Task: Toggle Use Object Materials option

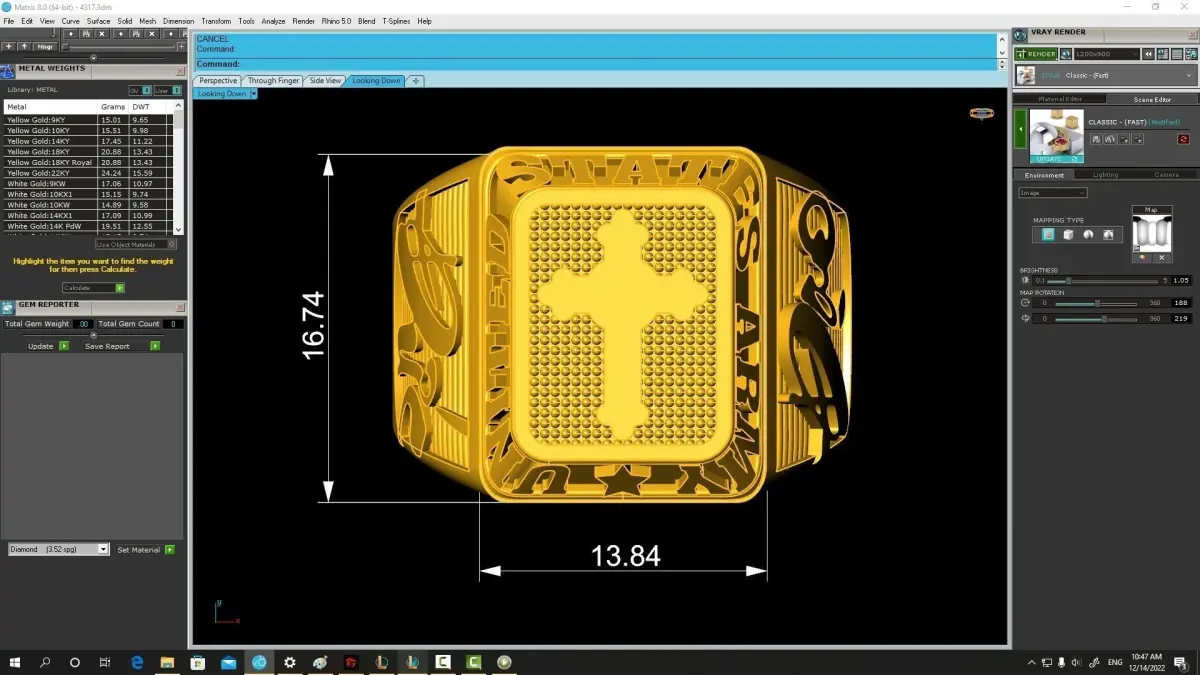Action: [136, 244]
